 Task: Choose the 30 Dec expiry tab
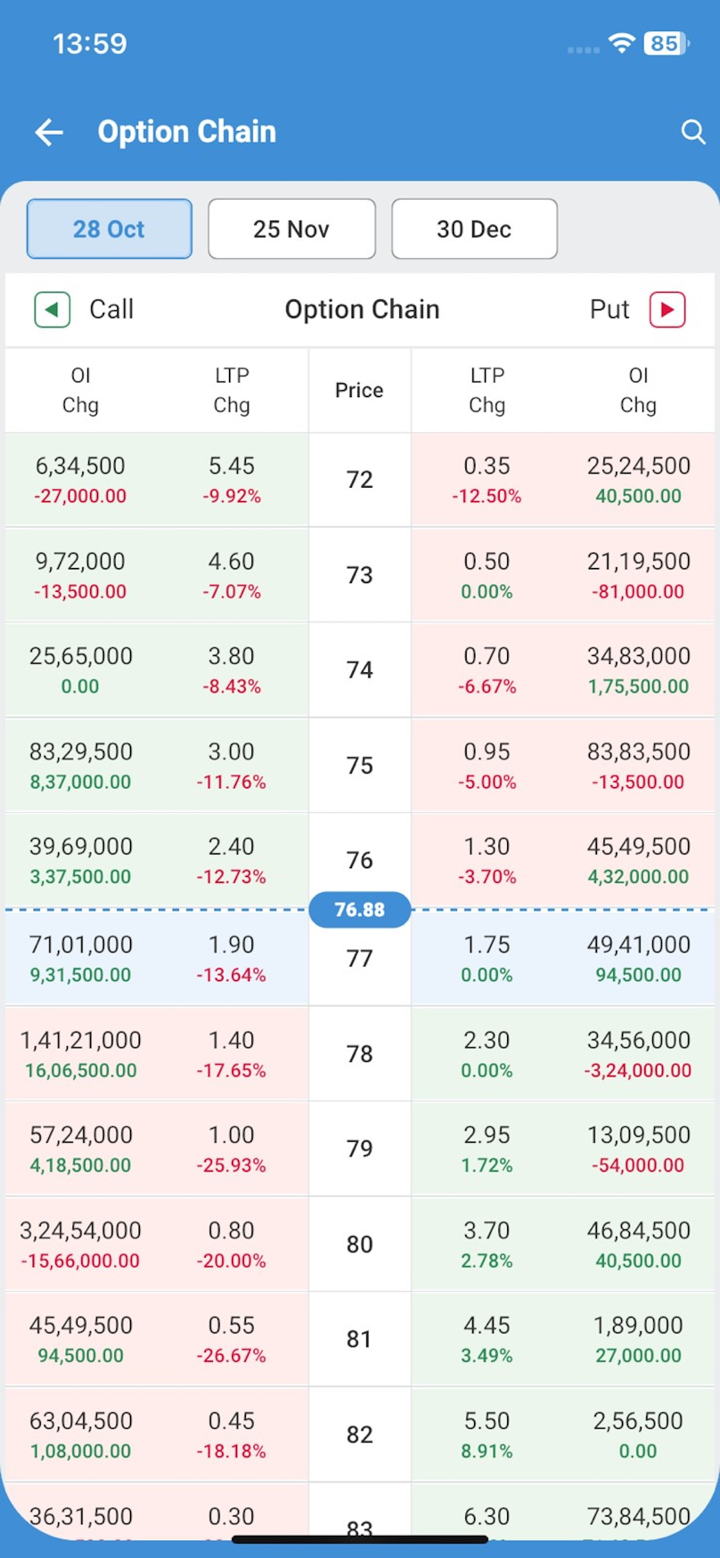(x=474, y=229)
